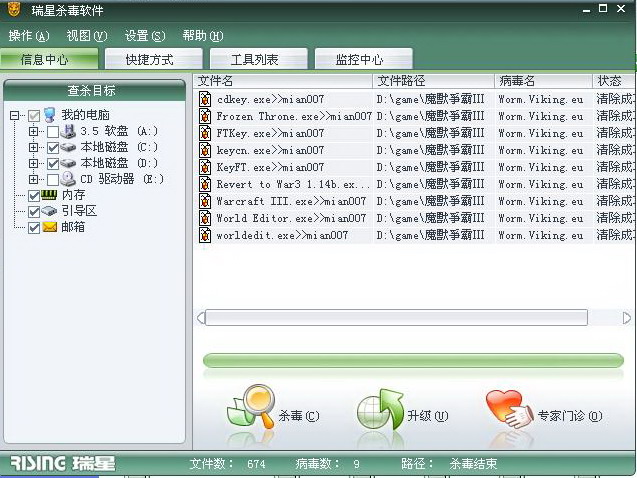Image resolution: width=637 pixels, height=478 pixels.
Task: Uncheck the 本地磁盘 (D:) checkbox
Action: coord(53,164)
